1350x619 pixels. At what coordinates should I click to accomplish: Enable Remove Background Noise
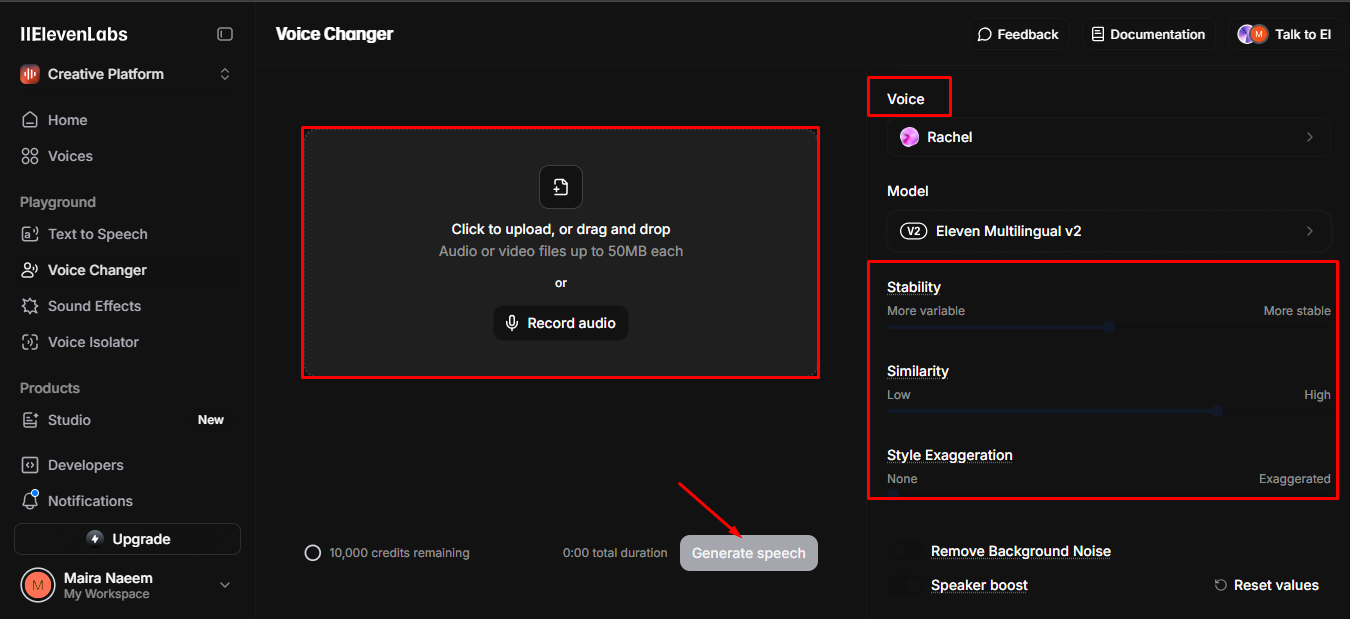(x=903, y=551)
